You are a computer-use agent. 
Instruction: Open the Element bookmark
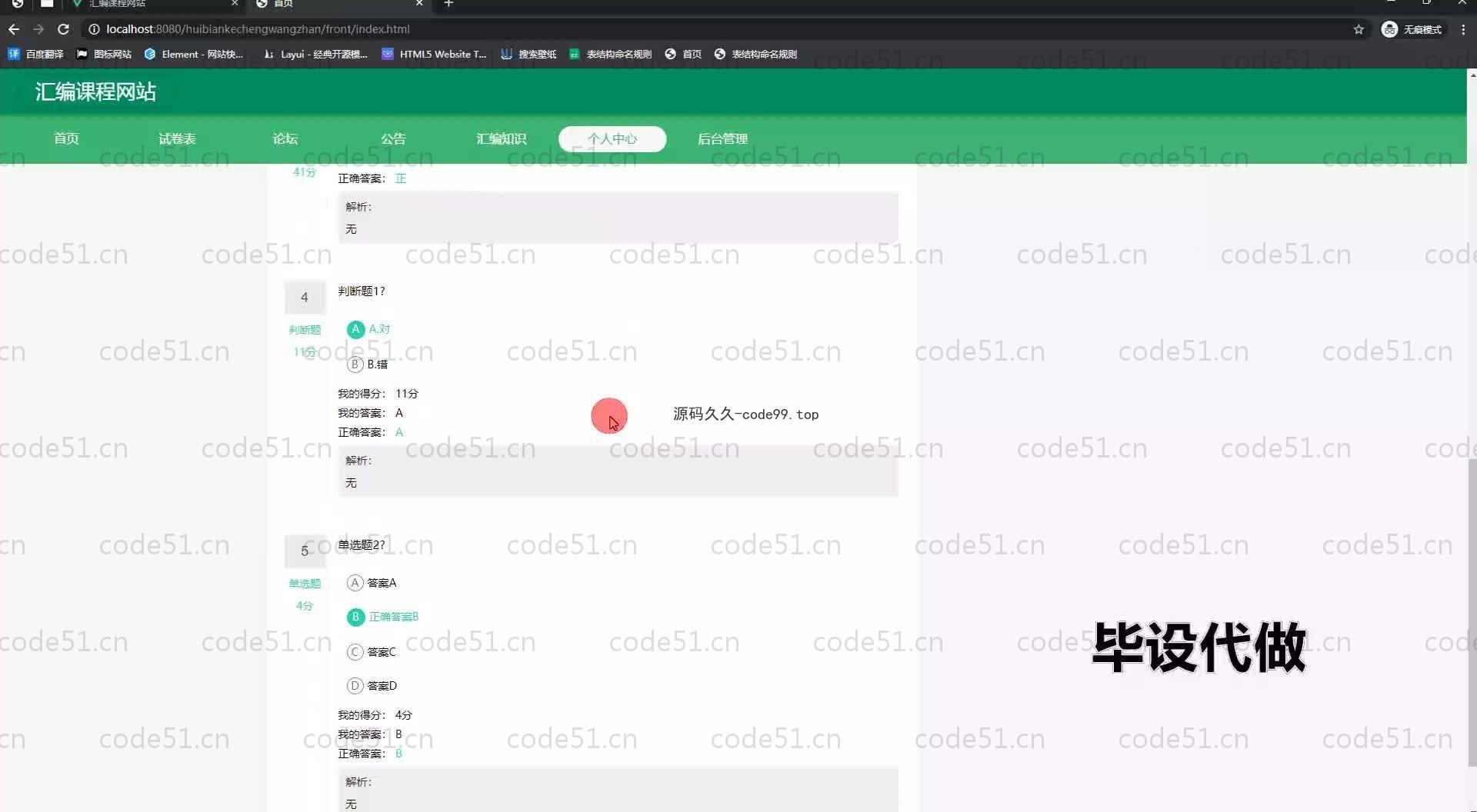tap(193, 54)
